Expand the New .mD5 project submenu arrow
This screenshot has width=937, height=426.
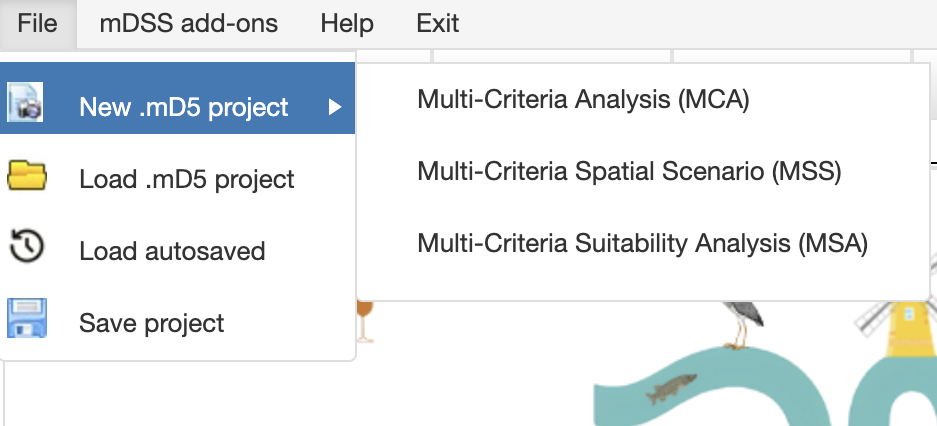[x=335, y=108]
